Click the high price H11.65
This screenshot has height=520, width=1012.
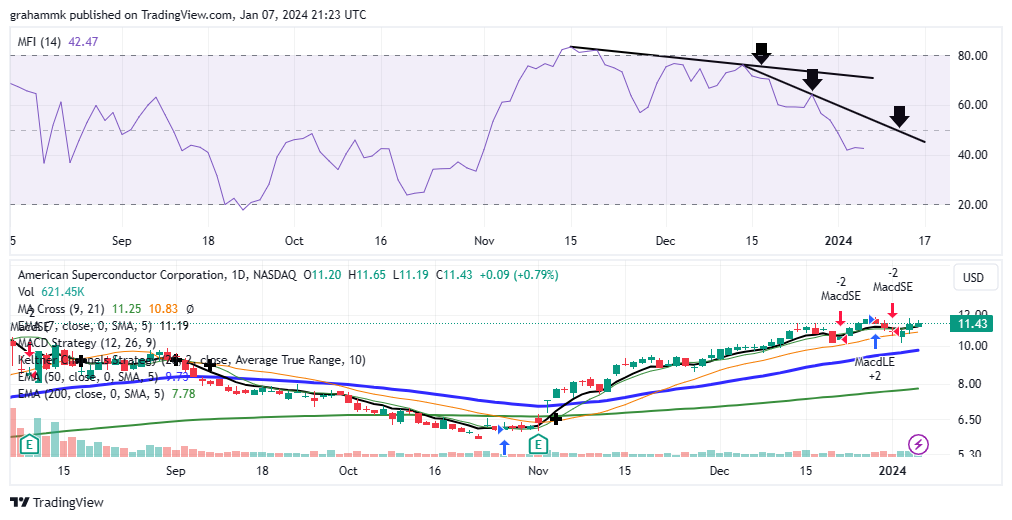367,275
